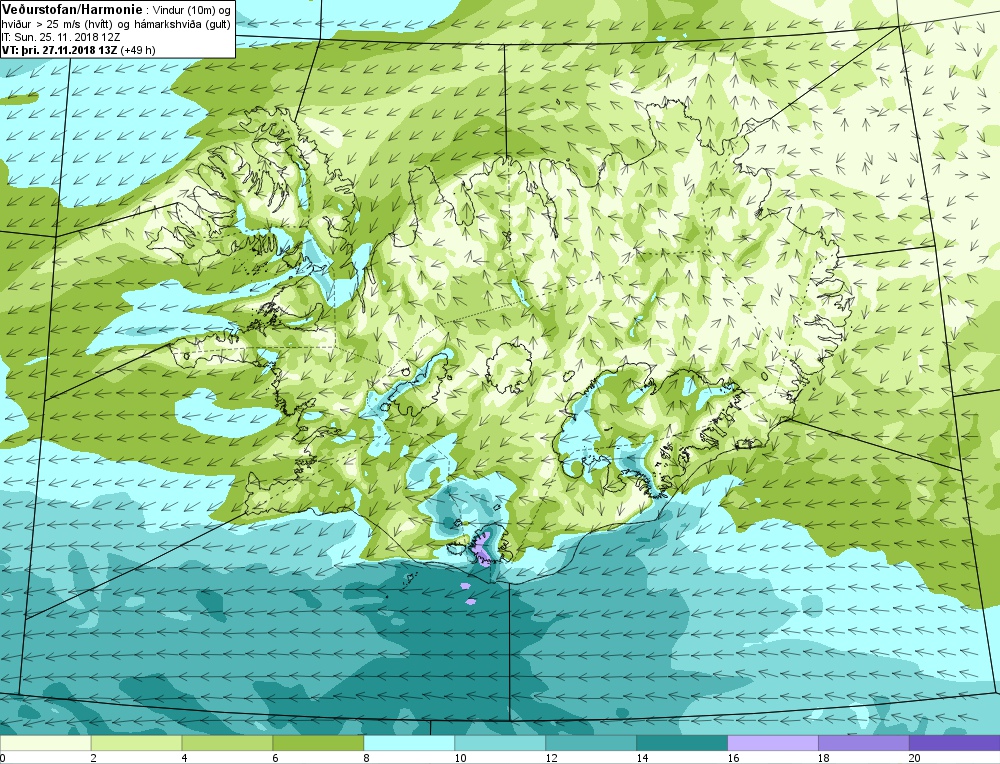Click the legend value label '12'
The image size is (1000, 764).
pos(551,758)
